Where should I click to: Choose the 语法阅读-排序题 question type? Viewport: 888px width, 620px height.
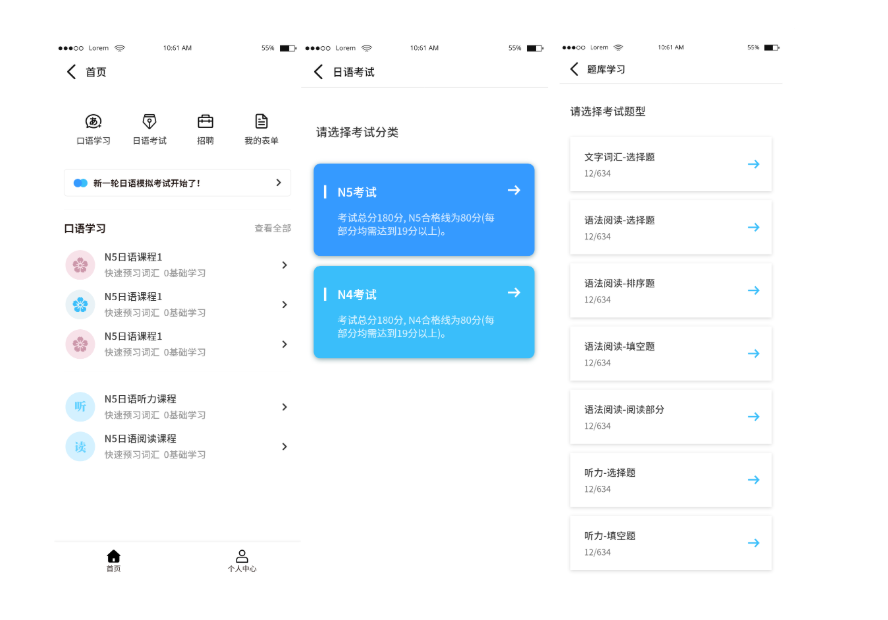click(670, 290)
